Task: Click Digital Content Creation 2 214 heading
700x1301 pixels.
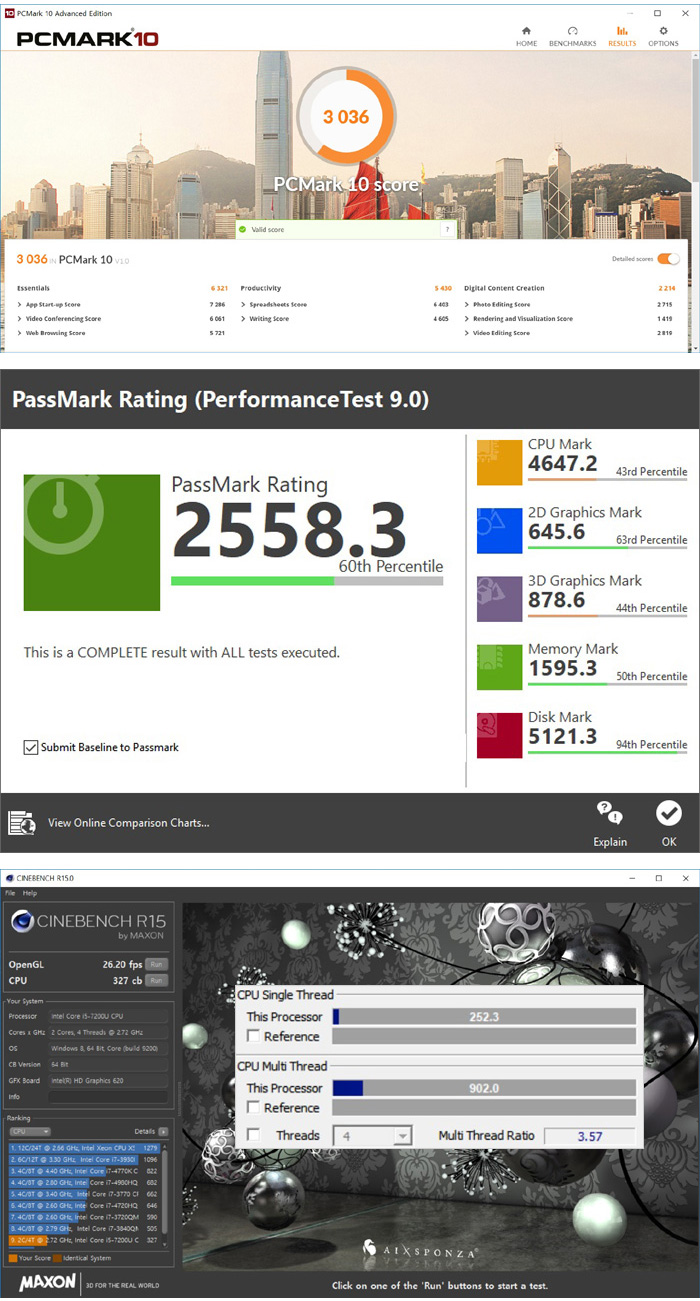Action: pos(570,288)
